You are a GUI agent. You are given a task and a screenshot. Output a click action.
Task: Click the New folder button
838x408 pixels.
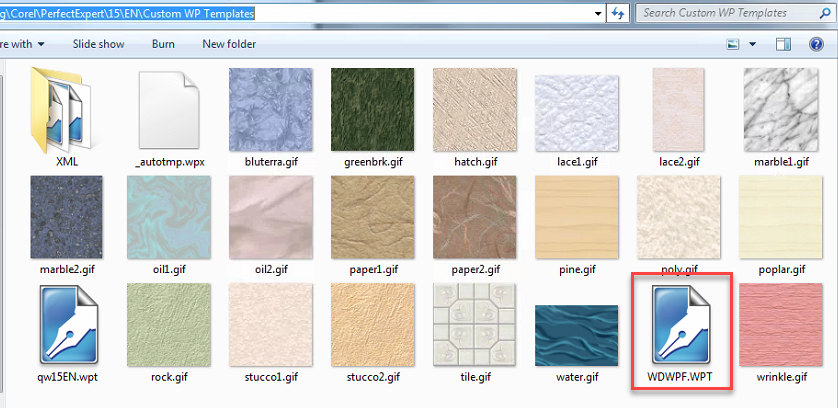click(x=229, y=44)
